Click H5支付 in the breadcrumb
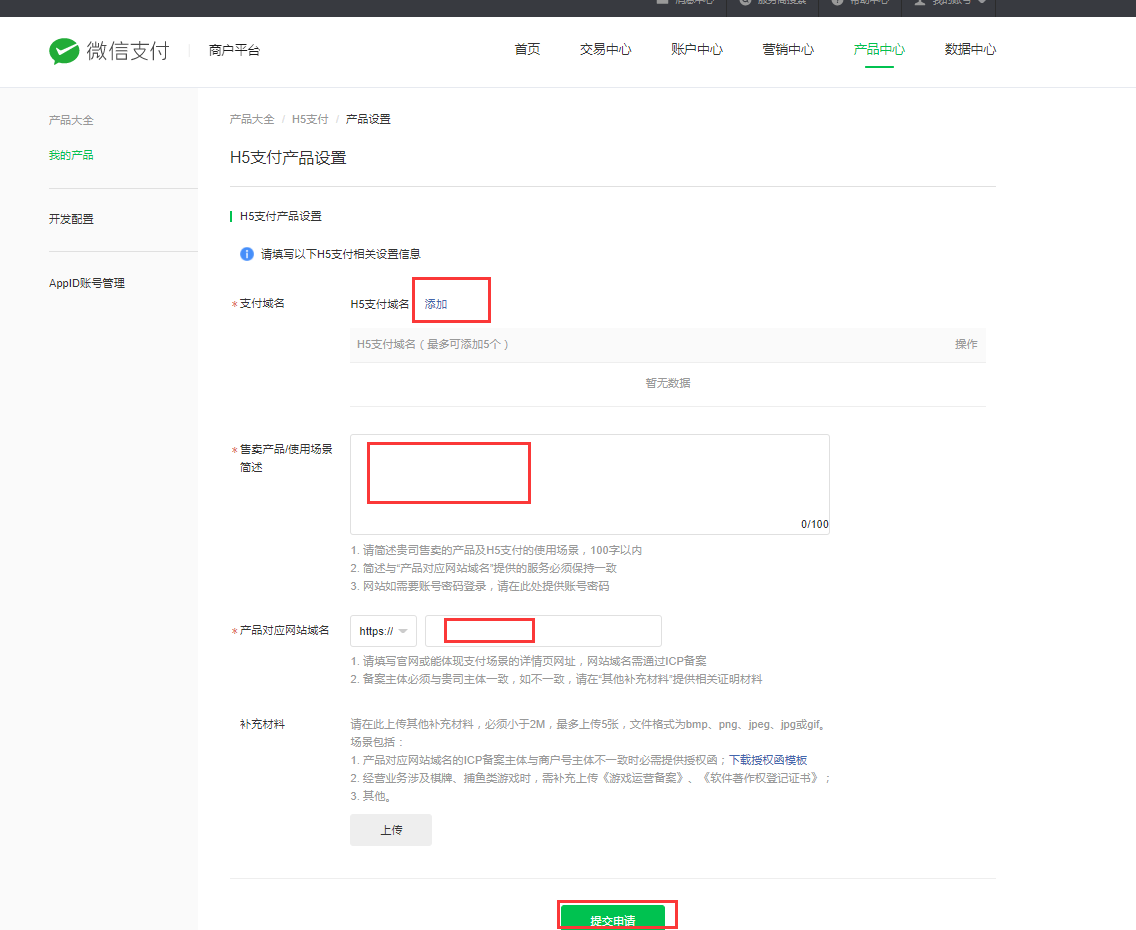 pyautogui.click(x=310, y=119)
